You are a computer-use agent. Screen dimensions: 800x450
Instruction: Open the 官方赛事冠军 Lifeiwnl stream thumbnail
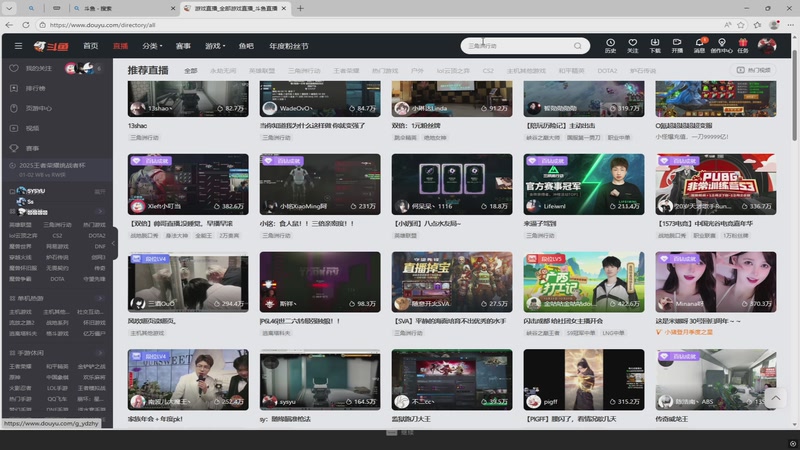coord(584,184)
